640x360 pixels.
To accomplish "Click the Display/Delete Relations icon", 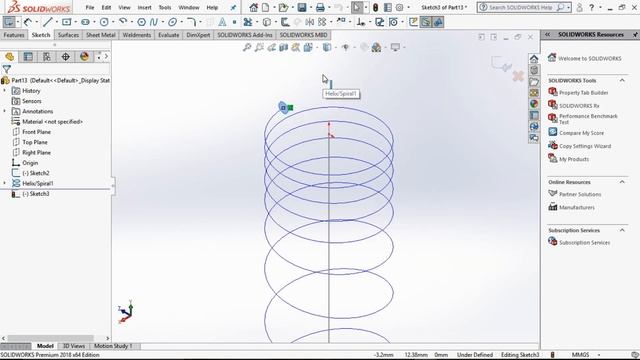I will point(360,22).
